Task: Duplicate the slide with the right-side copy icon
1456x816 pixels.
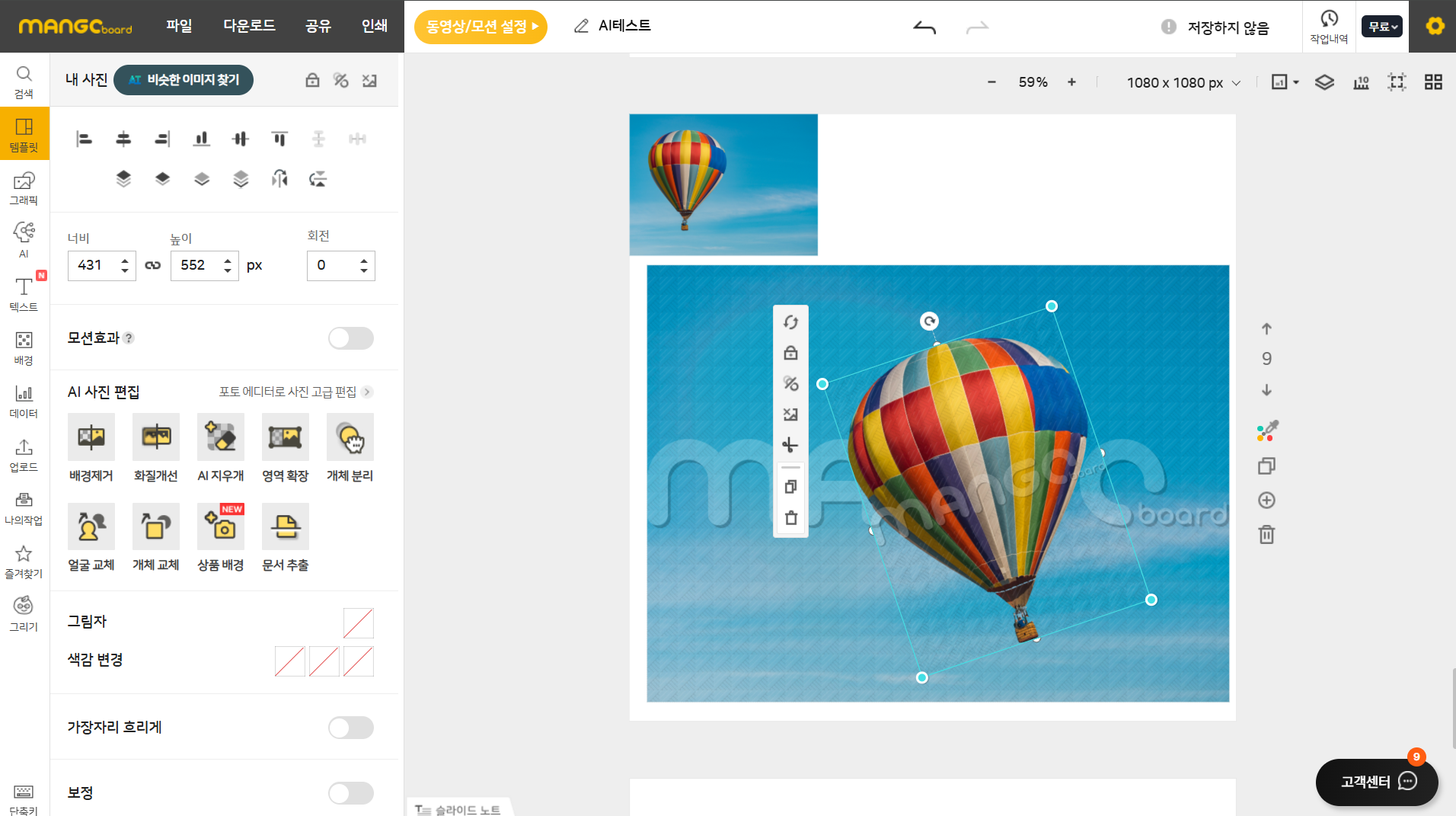Action: pos(1266,466)
